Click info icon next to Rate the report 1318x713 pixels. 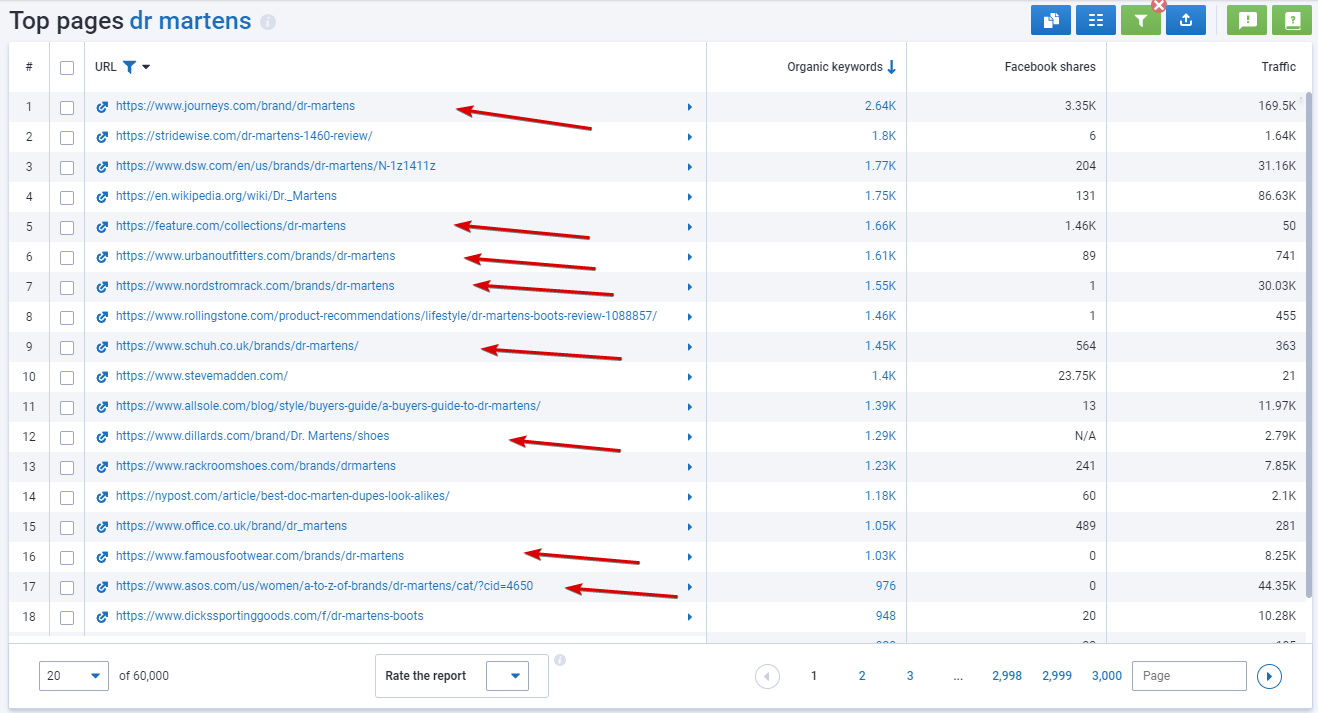pyautogui.click(x=560, y=660)
